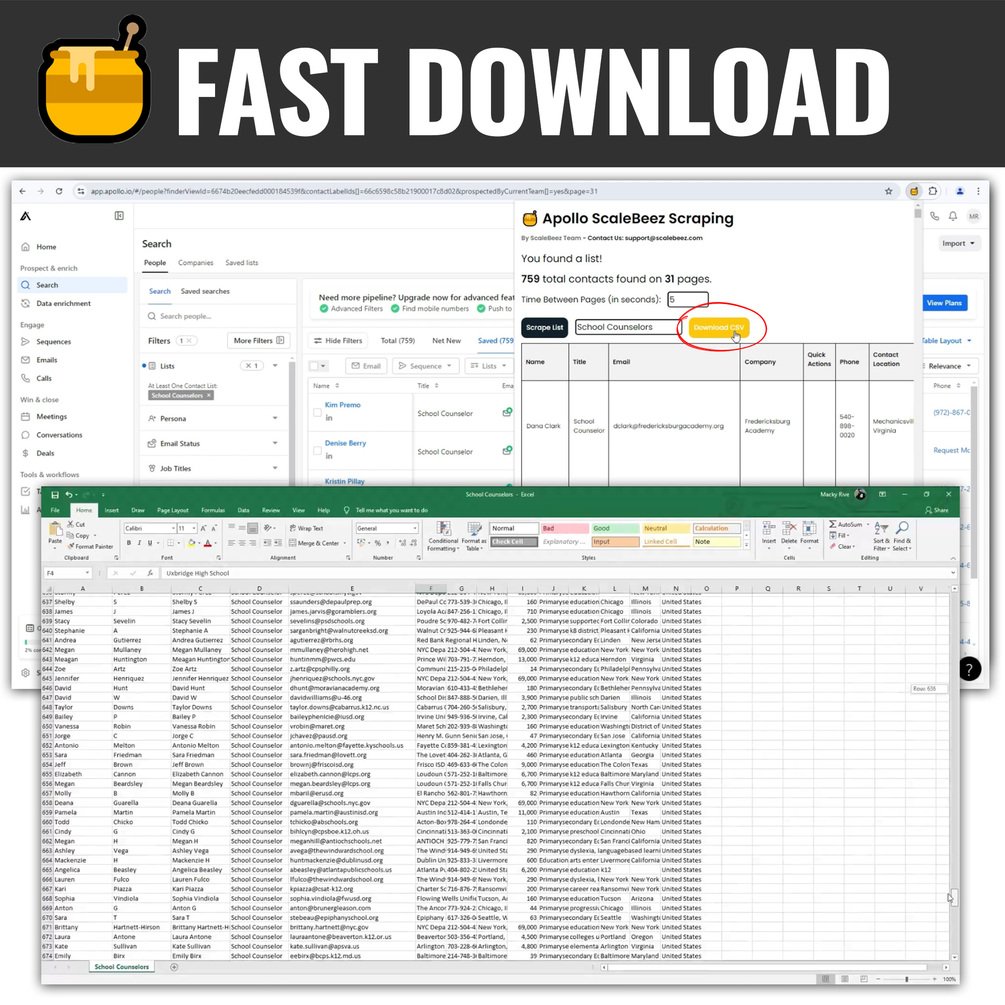The height and width of the screenshot is (1005, 1005).
Task: Select Cut in the Excel Clipboard group
Action: point(76,524)
